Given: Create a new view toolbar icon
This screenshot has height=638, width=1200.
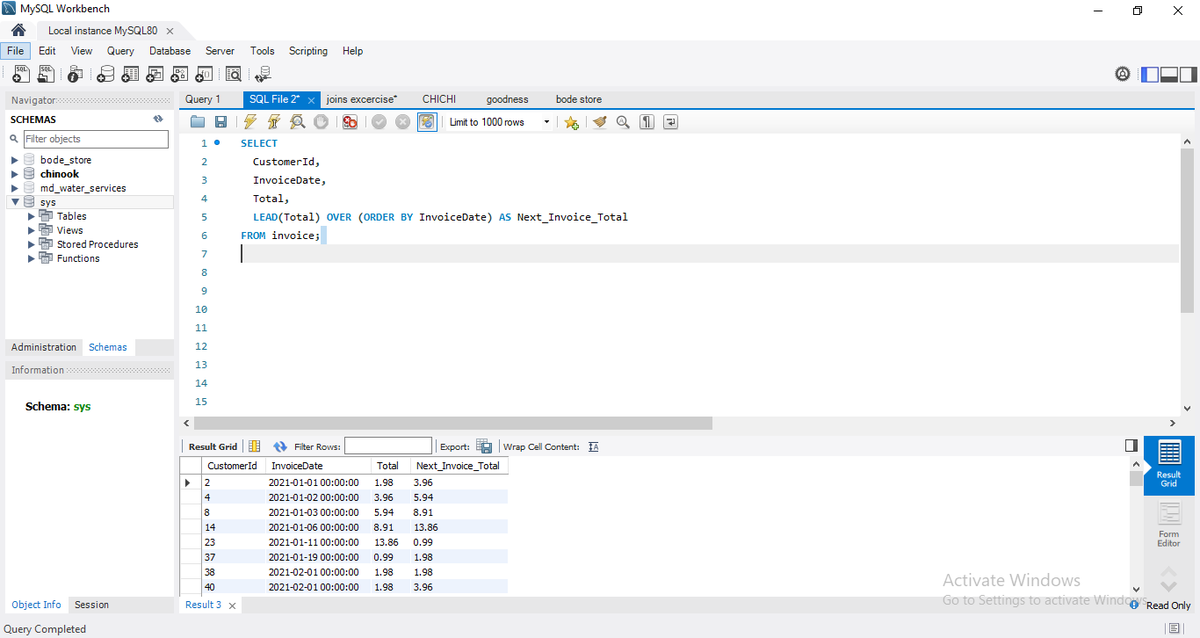Looking at the screenshot, I should 155,73.
